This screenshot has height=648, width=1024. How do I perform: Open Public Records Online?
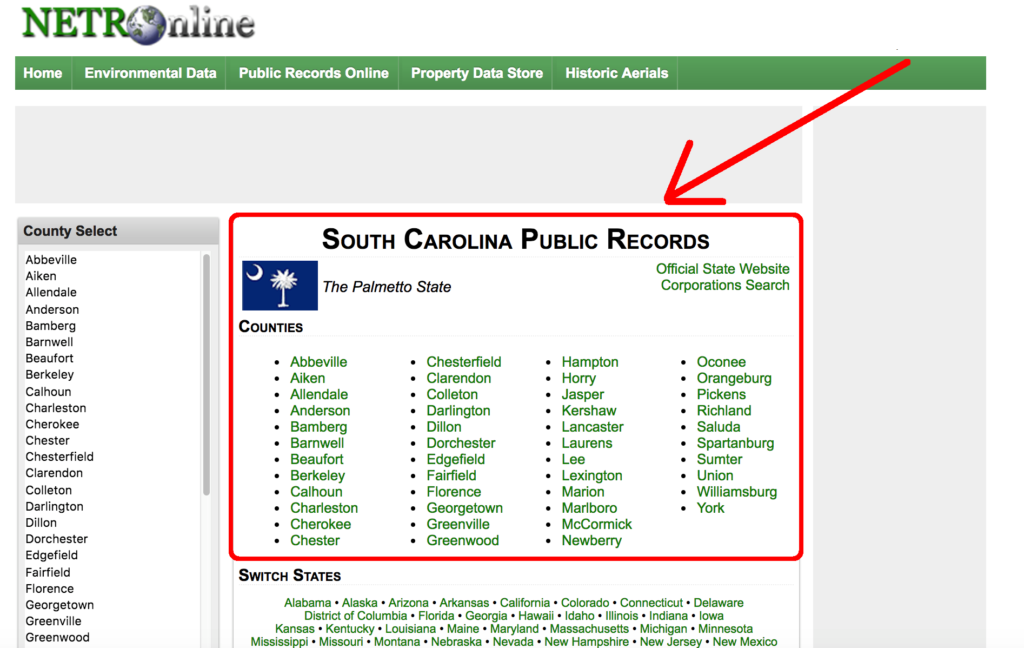(x=312, y=73)
